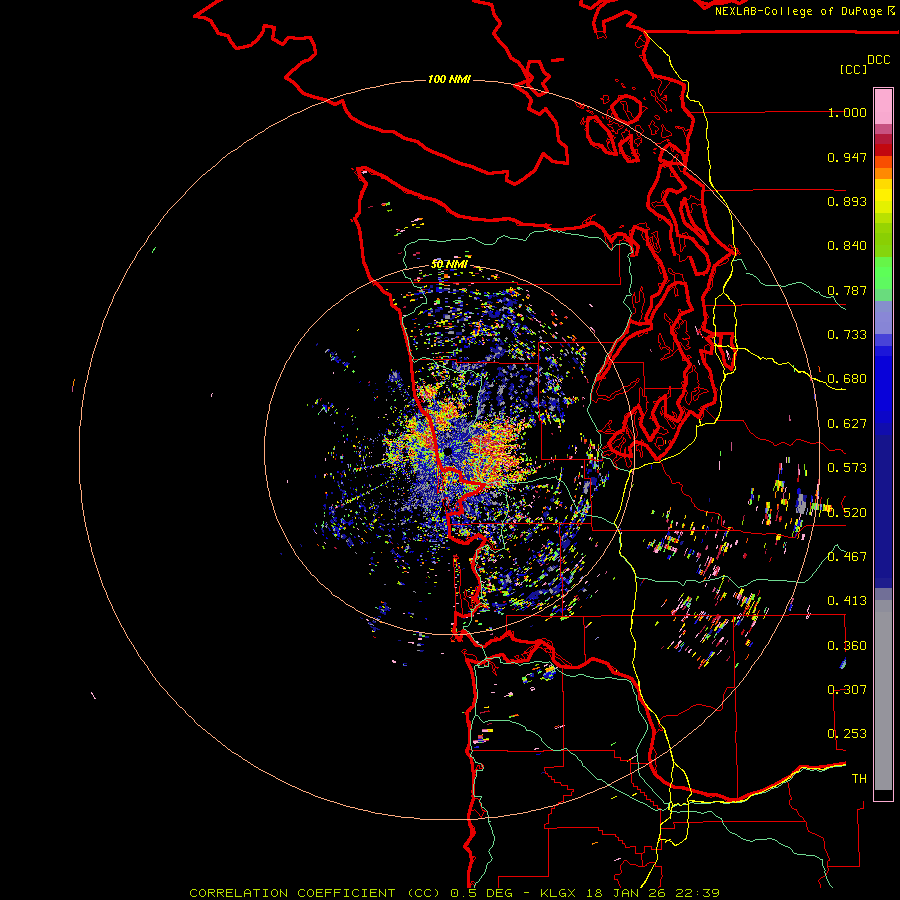Click the 0.840 scale value
Screen dimensions: 900x900
(x=847, y=246)
